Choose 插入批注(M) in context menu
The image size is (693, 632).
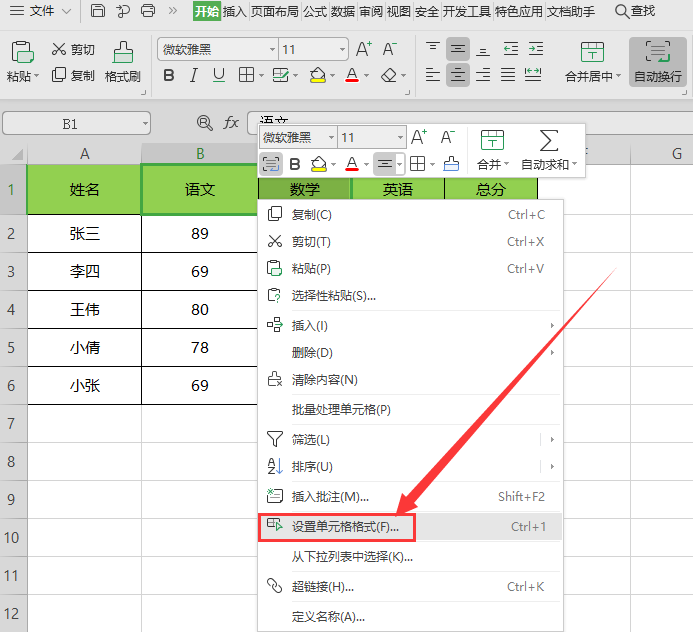[x=410, y=497]
